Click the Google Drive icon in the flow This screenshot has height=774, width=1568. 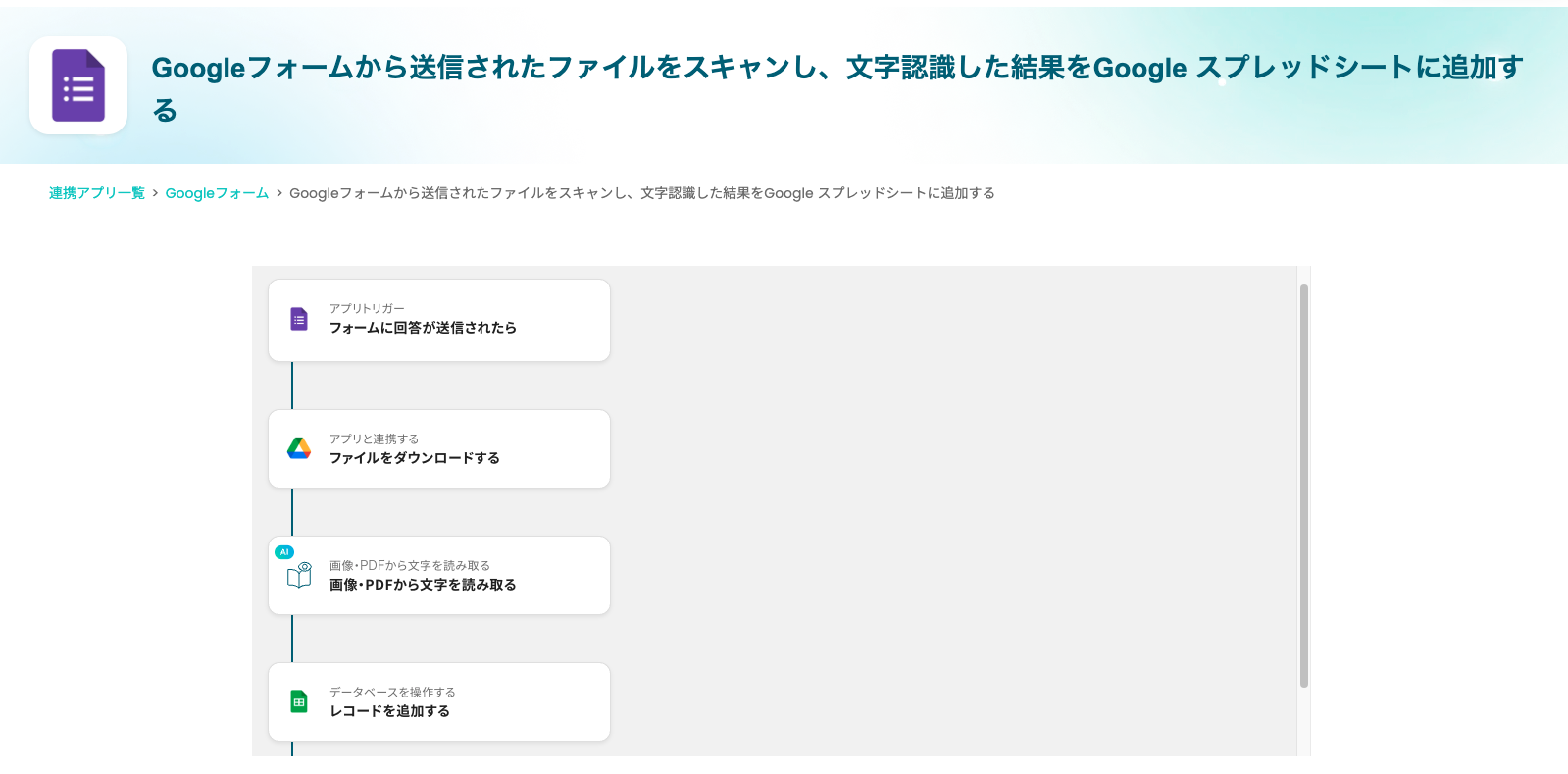tap(299, 448)
